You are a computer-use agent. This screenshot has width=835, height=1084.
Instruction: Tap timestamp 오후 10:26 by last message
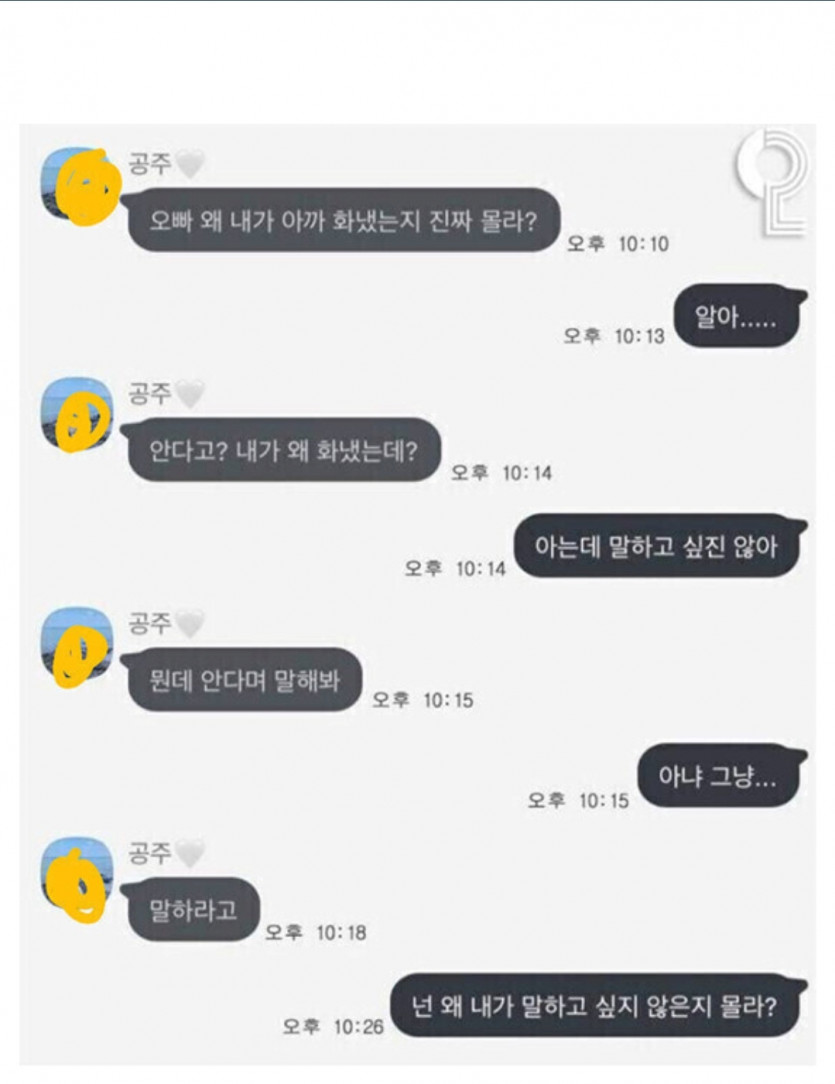pyautogui.click(x=333, y=1027)
